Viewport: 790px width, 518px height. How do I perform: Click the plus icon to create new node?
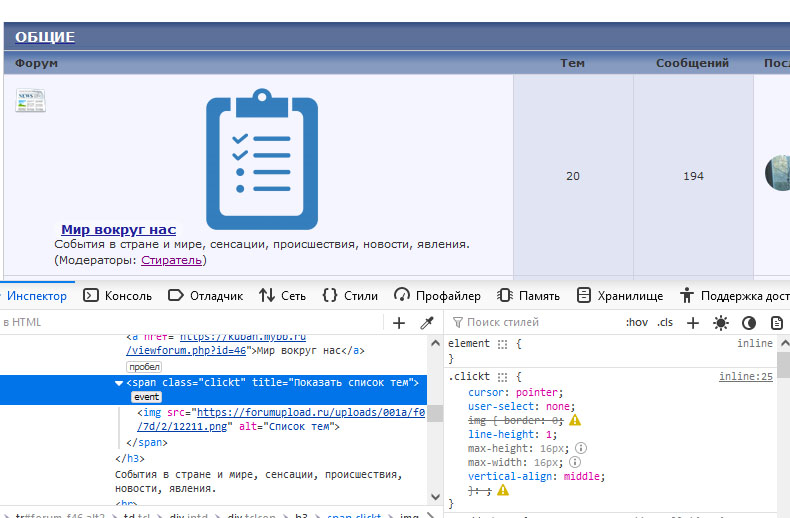[x=399, y=323]
